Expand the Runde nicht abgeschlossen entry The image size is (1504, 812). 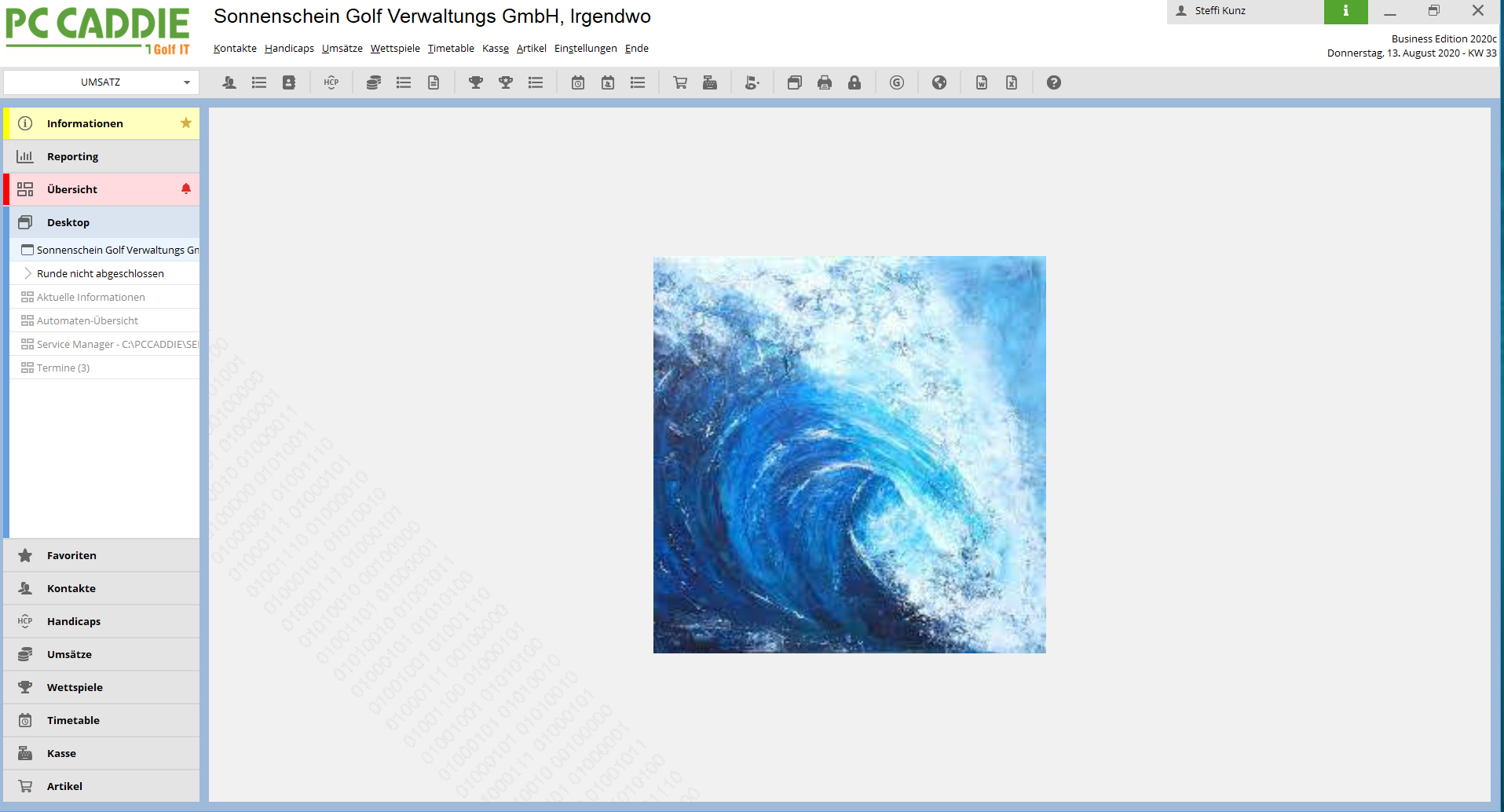point(28,273)
